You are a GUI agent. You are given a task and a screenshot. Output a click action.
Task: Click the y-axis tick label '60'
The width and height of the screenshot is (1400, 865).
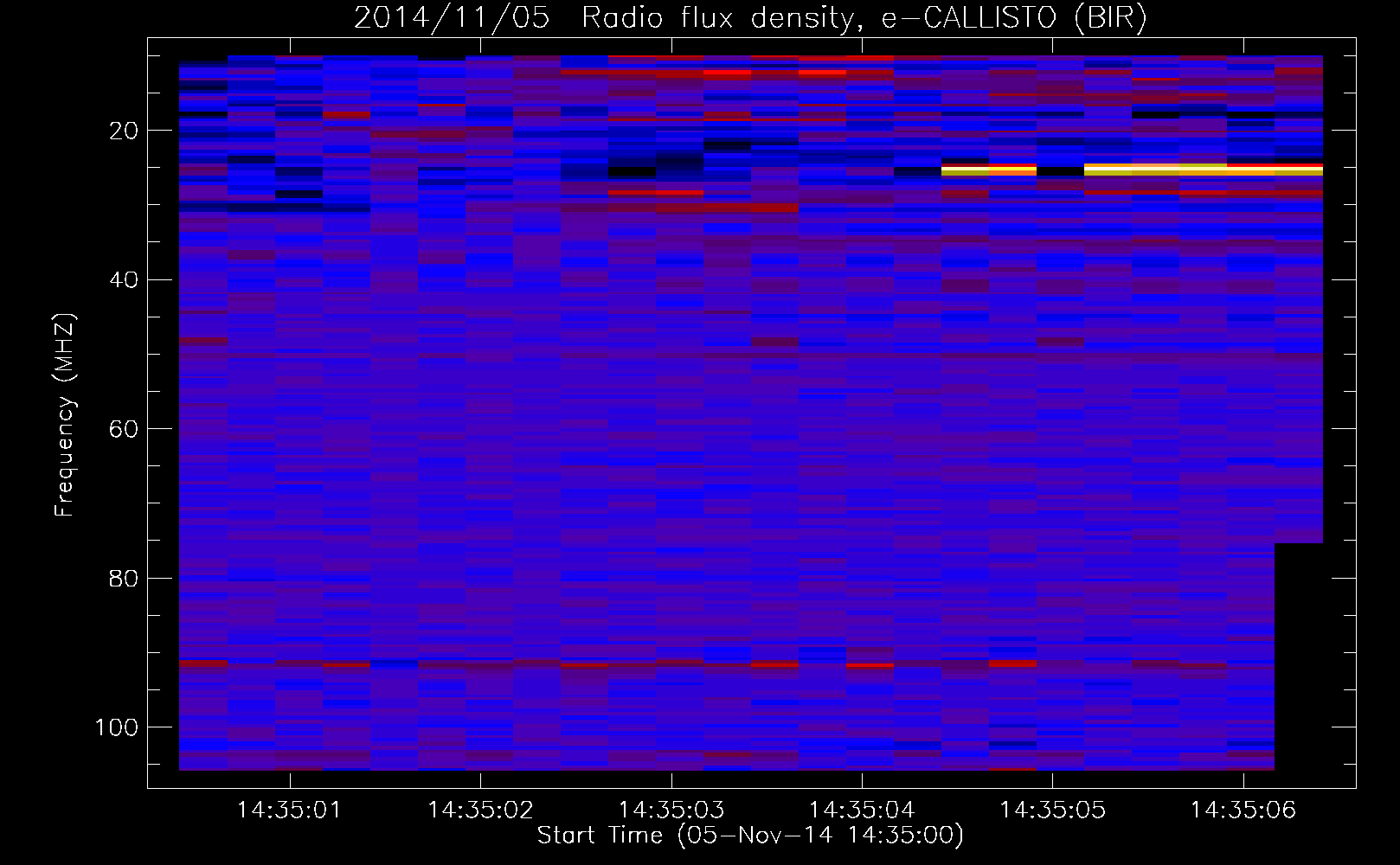125,429
